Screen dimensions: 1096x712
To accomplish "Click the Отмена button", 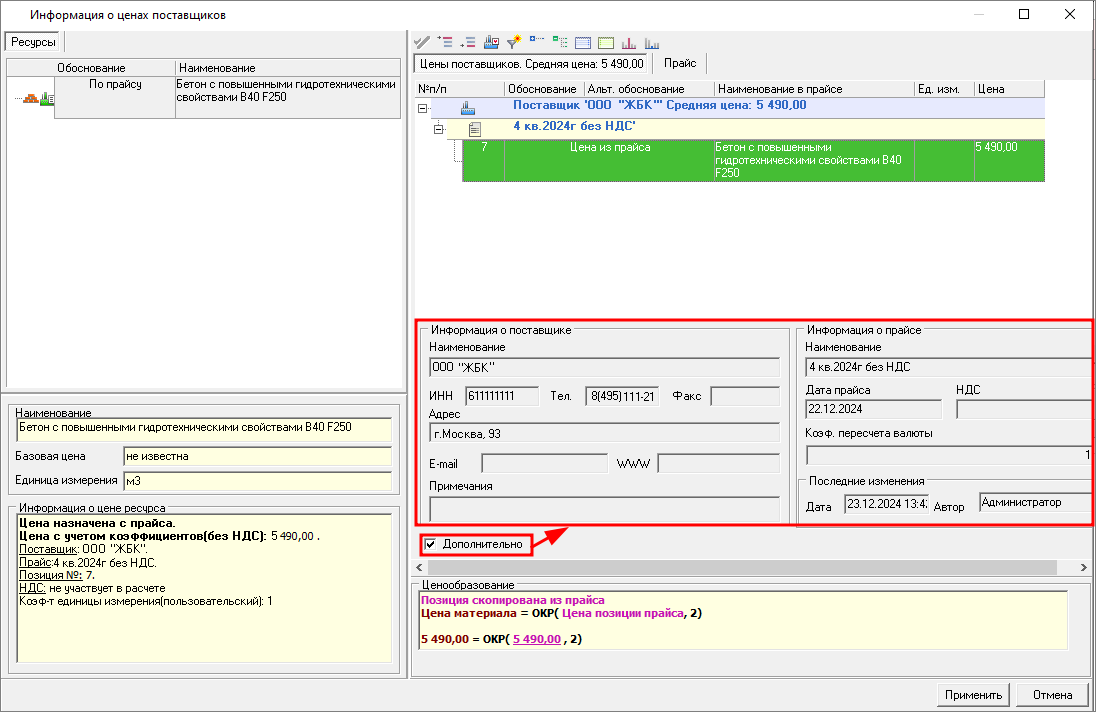I will click(x=1052, y=695).
